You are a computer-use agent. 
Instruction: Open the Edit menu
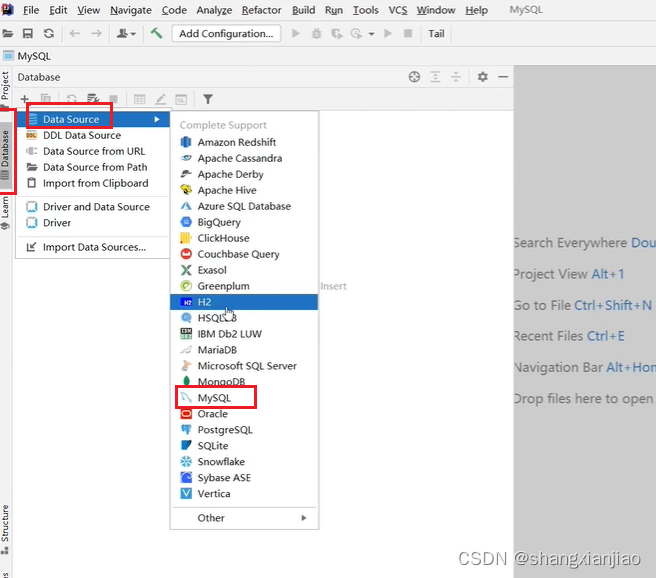click(58, 10)
